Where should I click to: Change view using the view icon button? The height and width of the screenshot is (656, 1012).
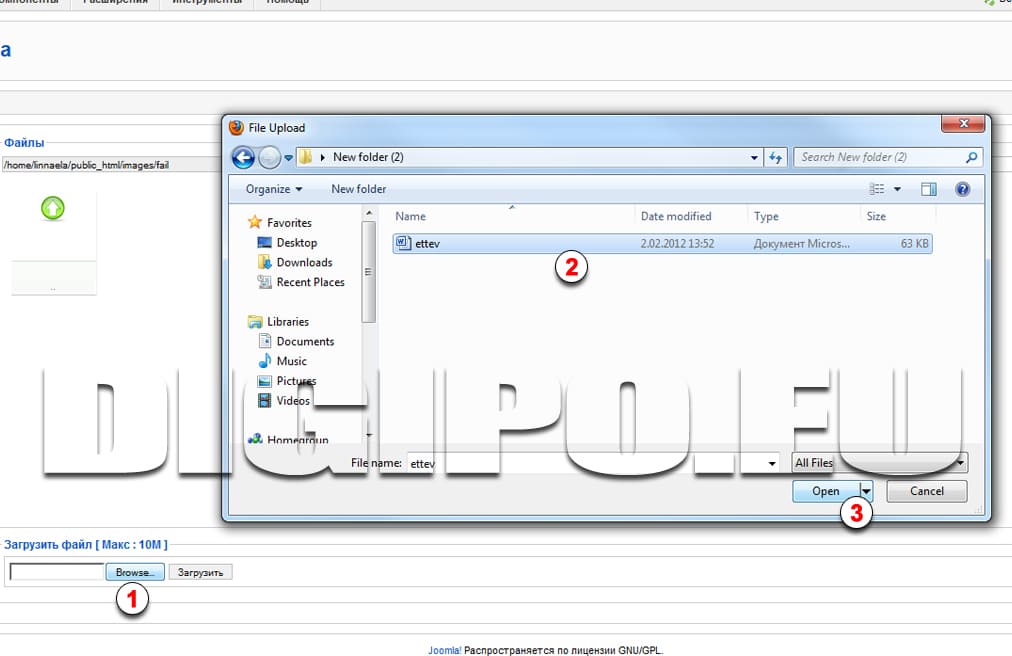click(878, 189)
